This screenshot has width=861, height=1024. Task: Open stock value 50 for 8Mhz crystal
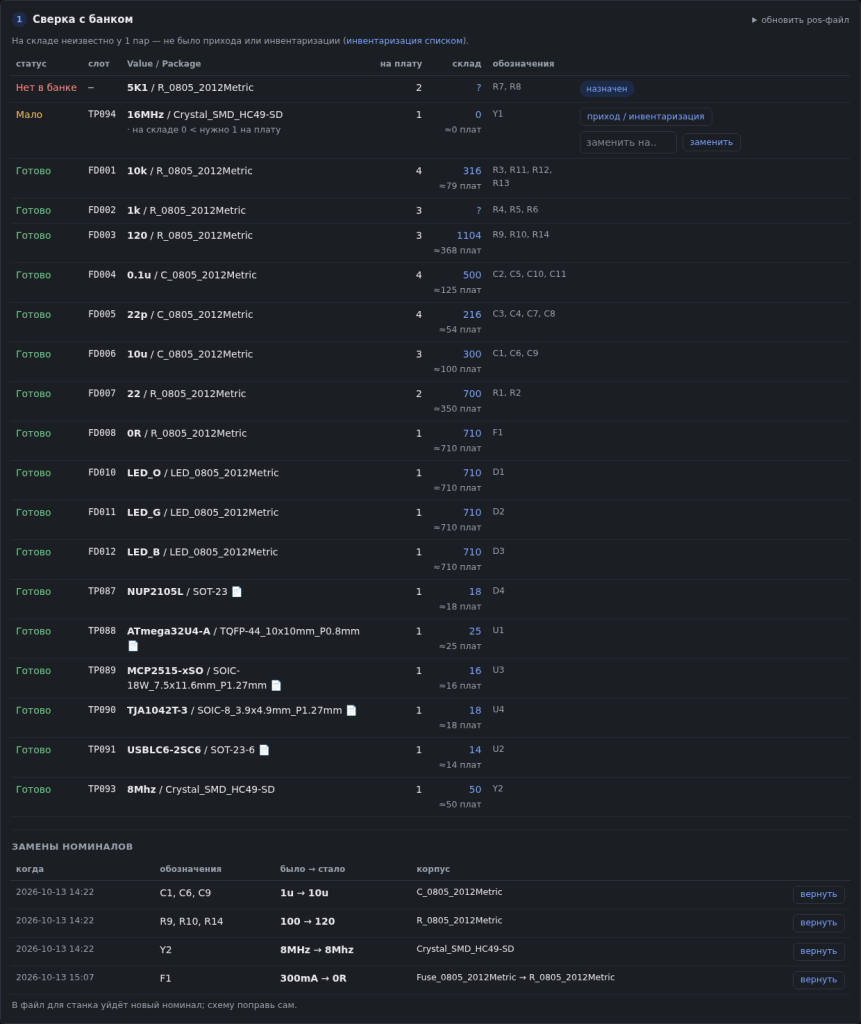475,790
